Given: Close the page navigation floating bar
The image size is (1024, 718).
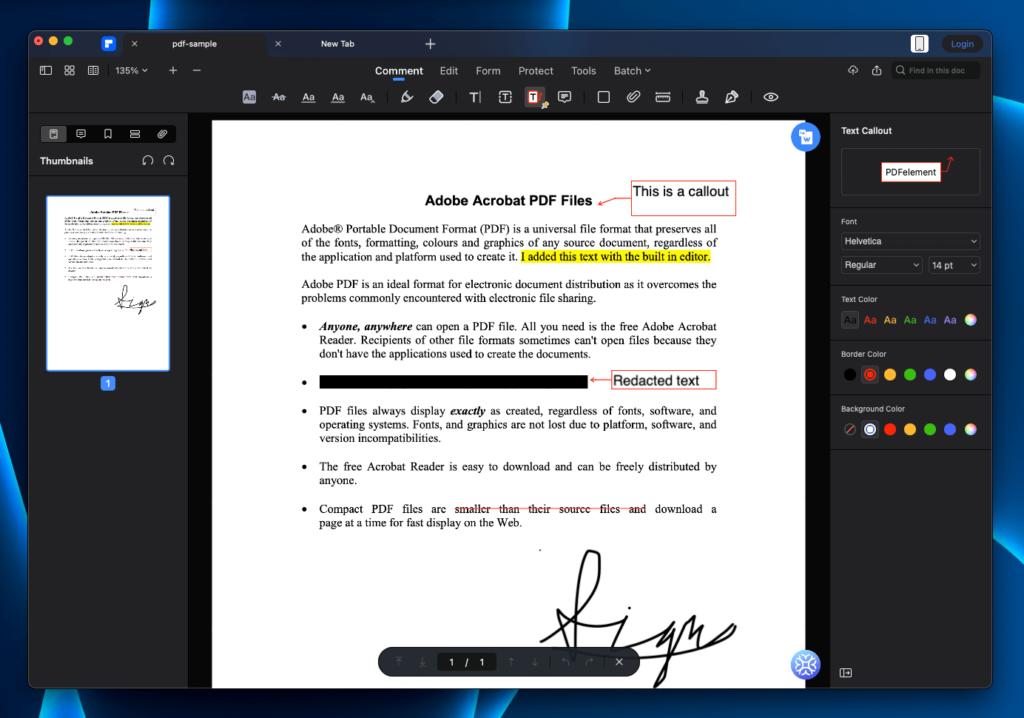Looking at the screenshot, I should (x=619, y=662).
